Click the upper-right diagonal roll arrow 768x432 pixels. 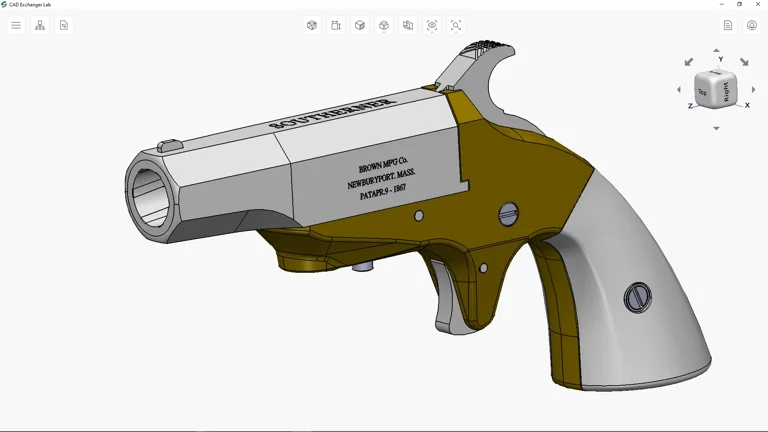(743, 62)
